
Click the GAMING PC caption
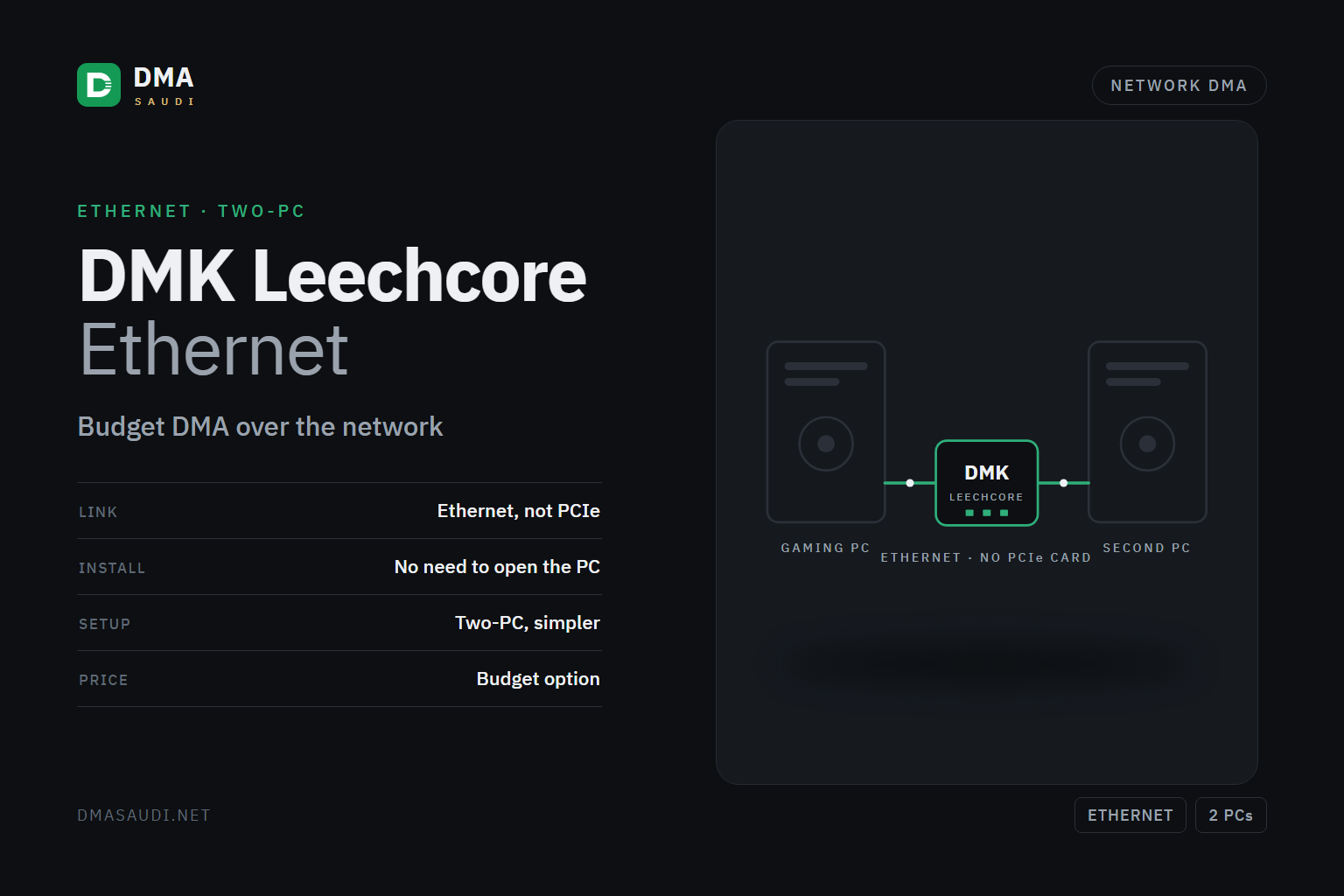click(825, 548)
